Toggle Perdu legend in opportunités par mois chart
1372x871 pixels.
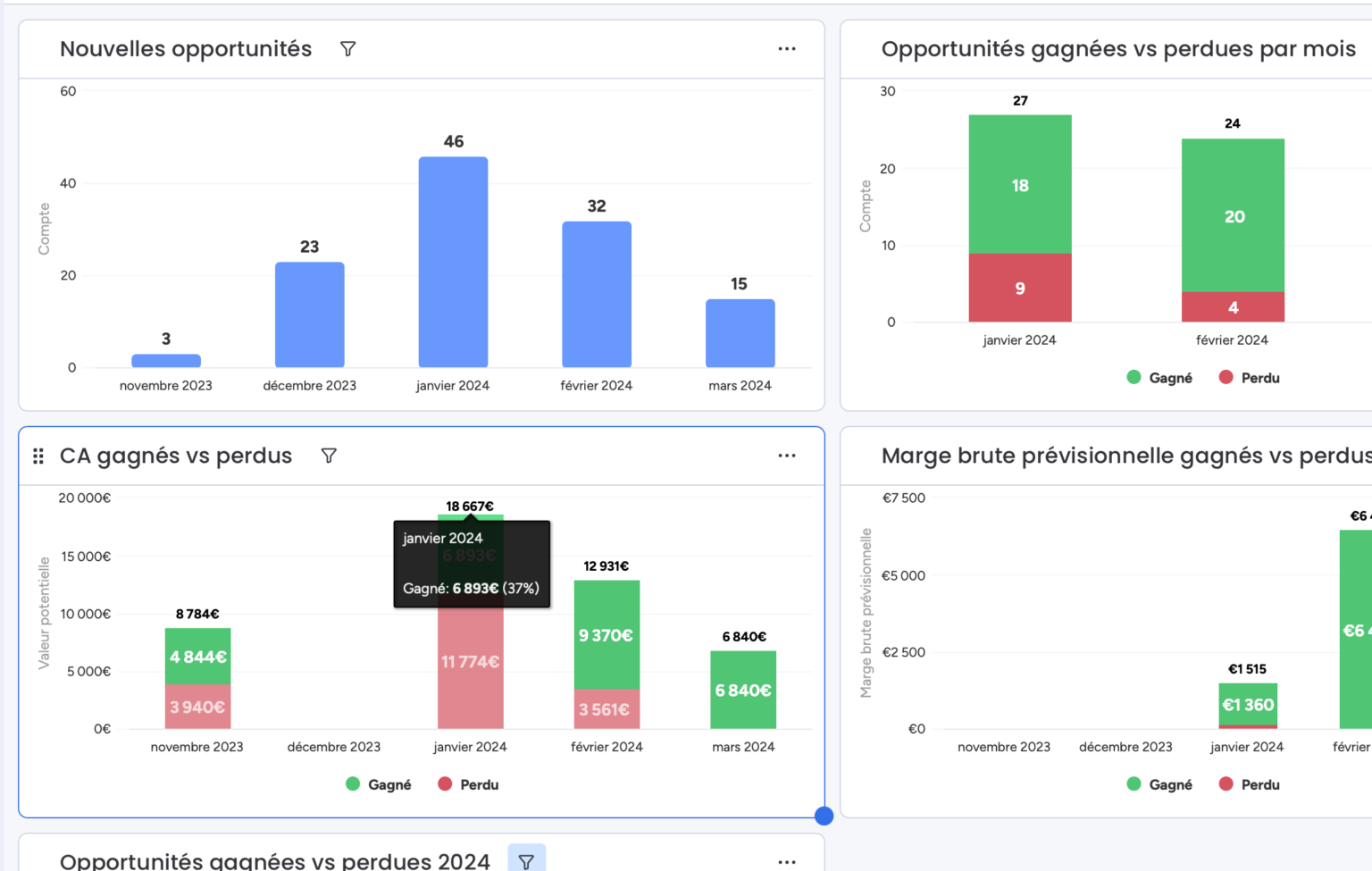tap(1250, 378)
